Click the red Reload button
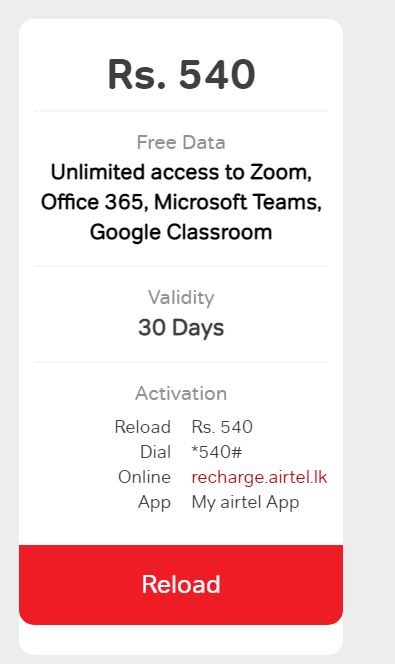395x664 pixels. 181,584
